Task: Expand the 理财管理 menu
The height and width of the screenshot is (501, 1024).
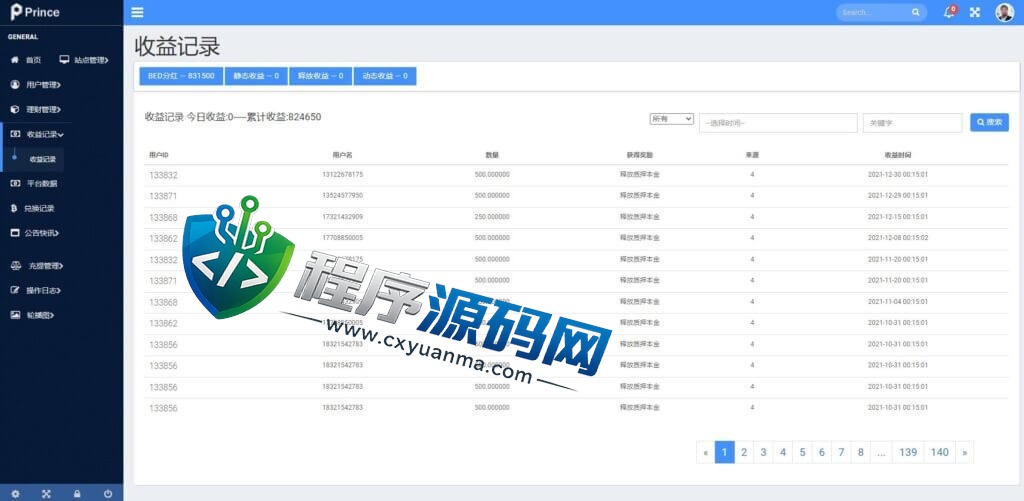Action: click(x=37, y=109)
